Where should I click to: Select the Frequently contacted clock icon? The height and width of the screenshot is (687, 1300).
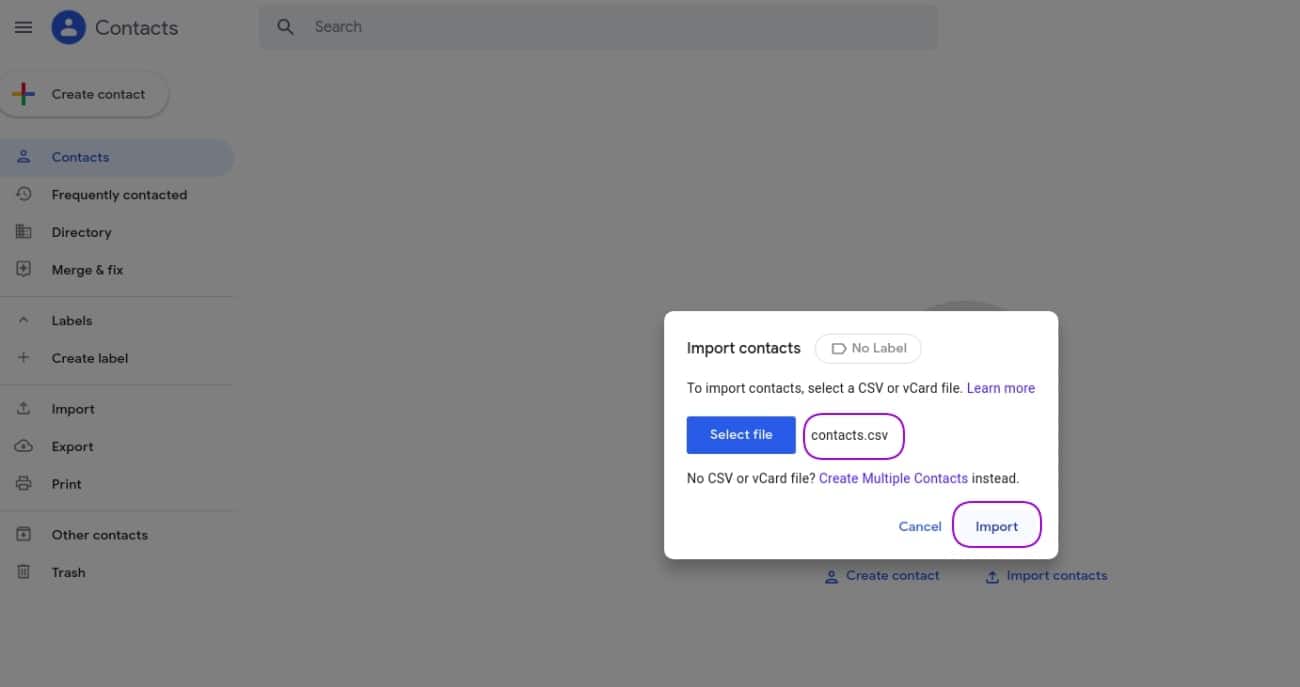pyautogui.click(x=23, y=194)
